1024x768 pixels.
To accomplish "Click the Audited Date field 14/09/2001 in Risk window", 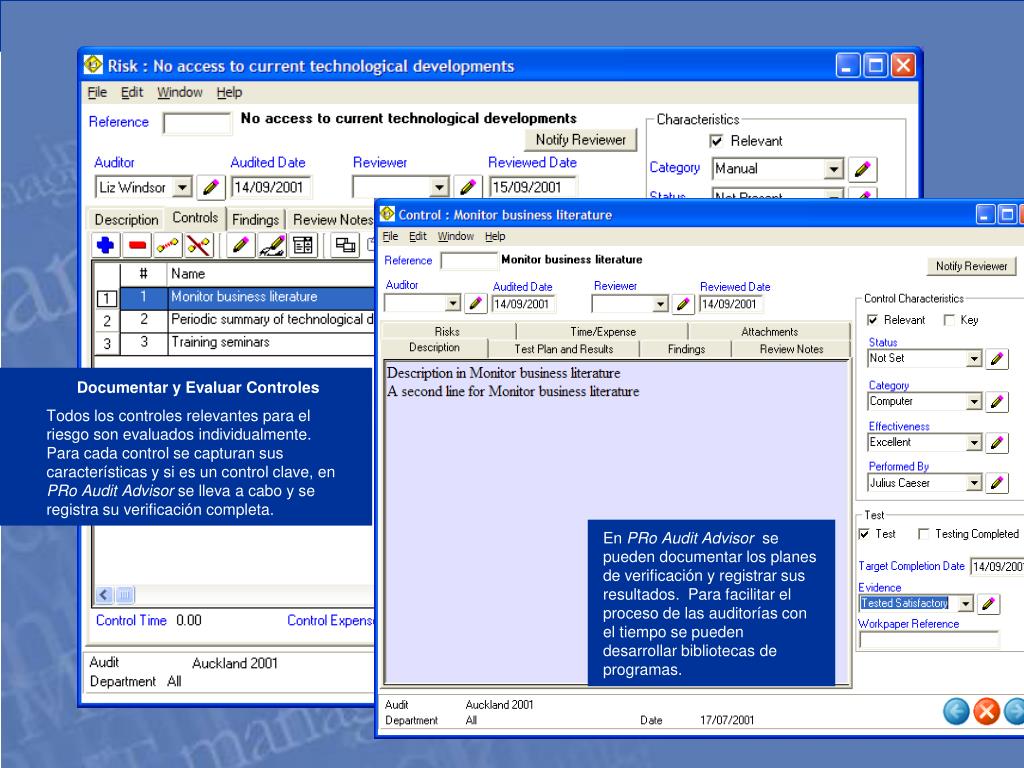I will coord(271,187).
